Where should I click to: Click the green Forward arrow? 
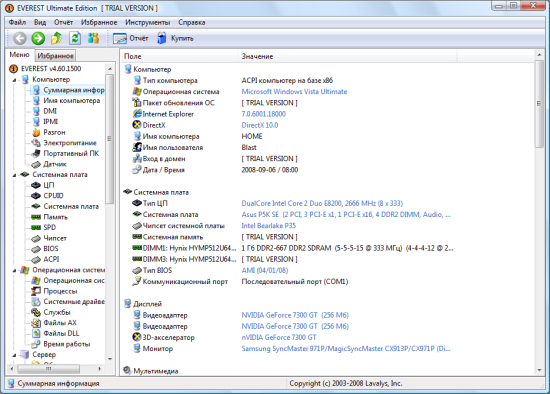[x=38, y=38]
